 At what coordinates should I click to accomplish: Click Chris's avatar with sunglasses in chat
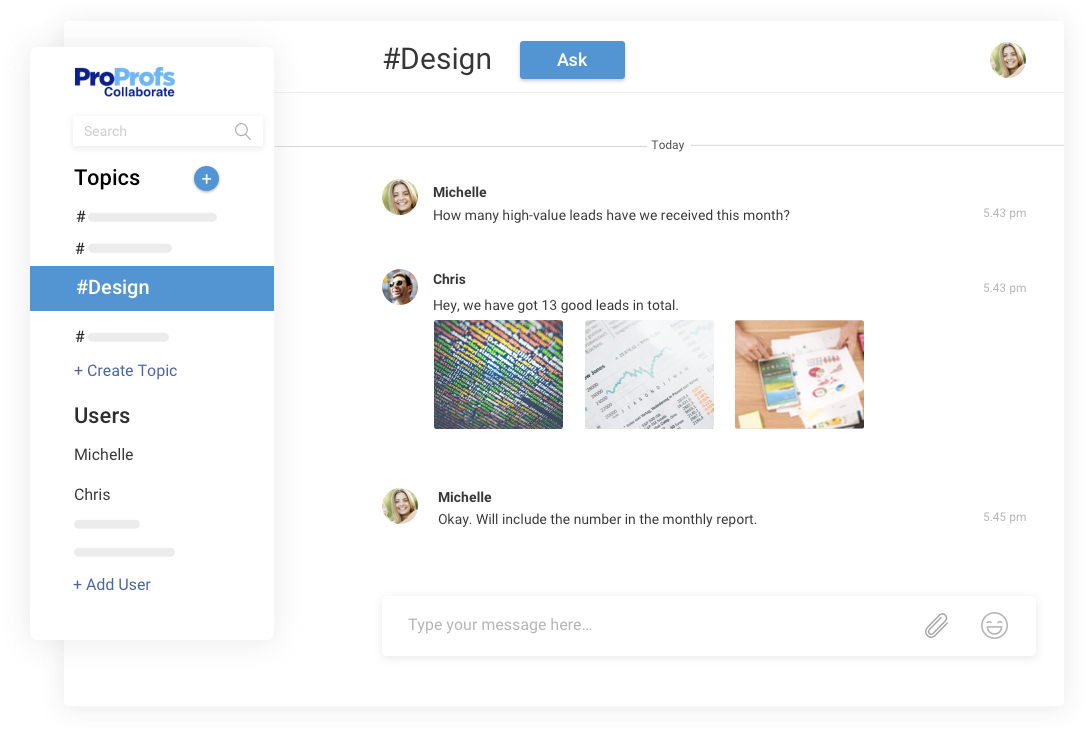click(x=400, y=287)
